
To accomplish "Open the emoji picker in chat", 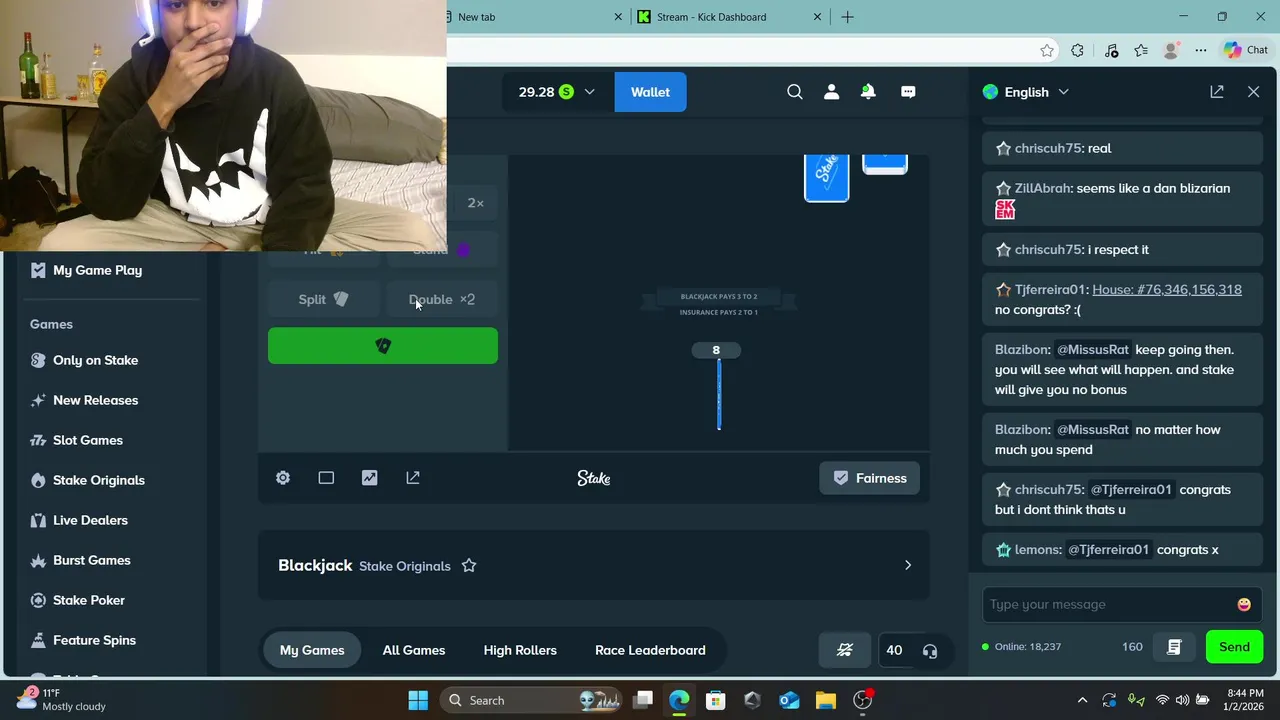I will pyautogui.click(x=1244, y=604).
